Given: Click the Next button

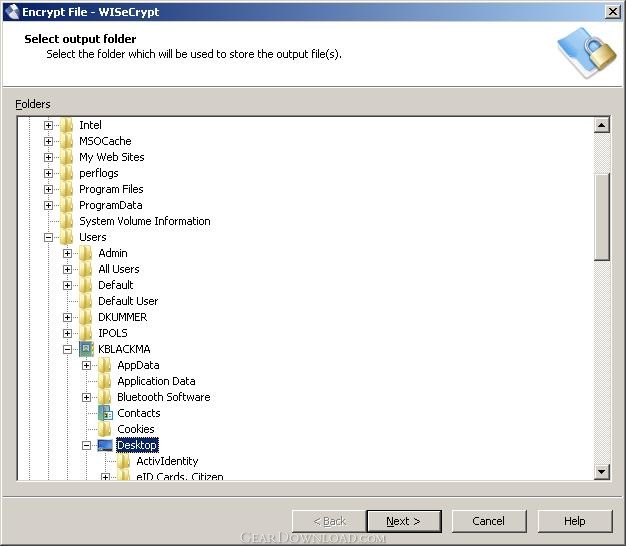Looking at the screenshot, I should (x=404, y=521).
